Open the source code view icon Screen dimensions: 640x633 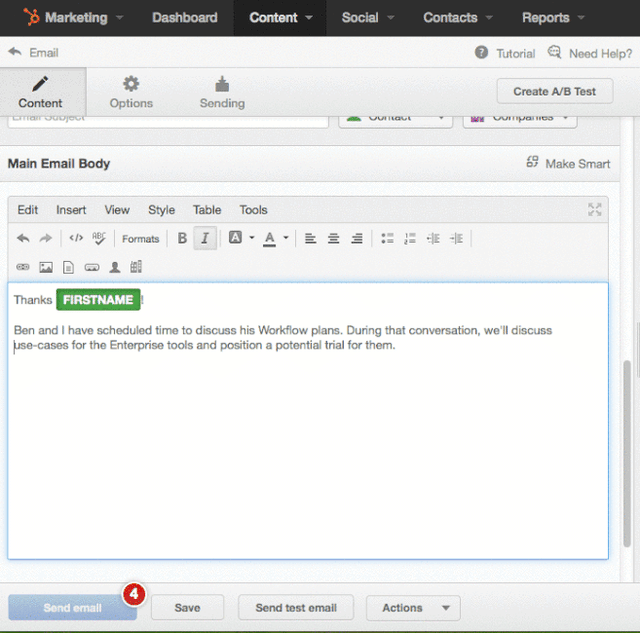[76, 238]
